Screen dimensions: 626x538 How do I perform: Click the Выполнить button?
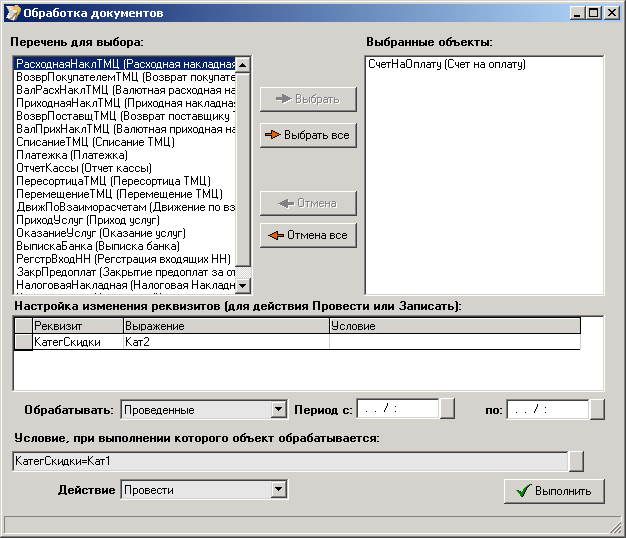554,491
